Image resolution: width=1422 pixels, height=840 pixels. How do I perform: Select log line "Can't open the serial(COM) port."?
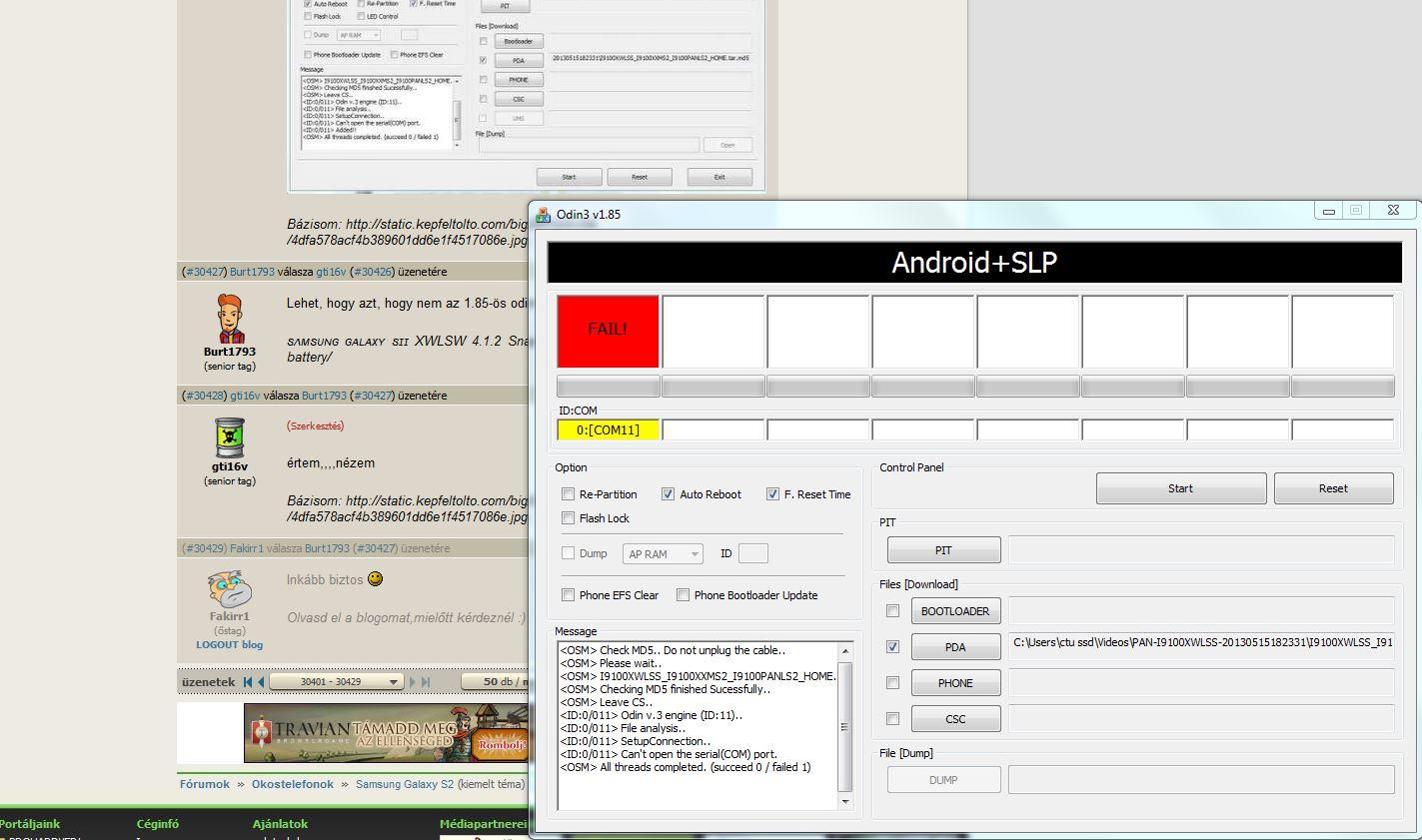click(x=669, y=754)
